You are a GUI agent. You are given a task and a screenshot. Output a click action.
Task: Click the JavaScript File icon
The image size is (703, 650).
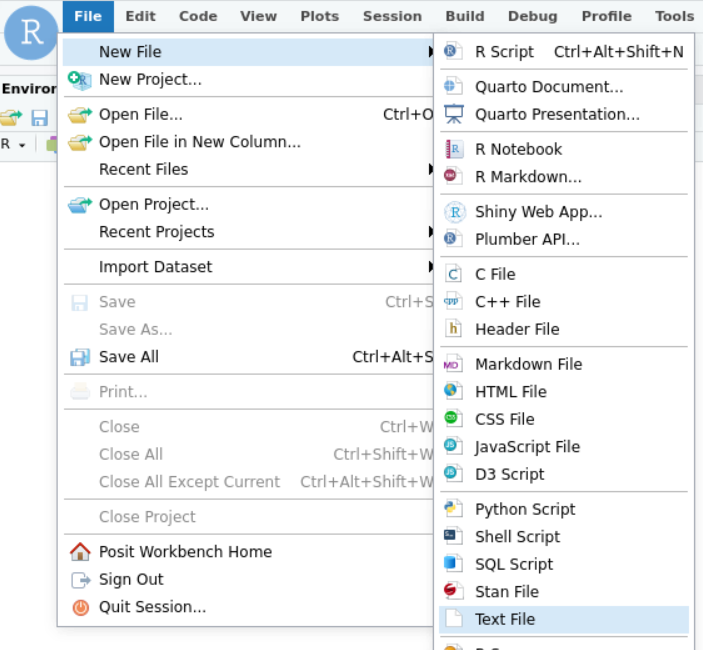coord(453,446)
